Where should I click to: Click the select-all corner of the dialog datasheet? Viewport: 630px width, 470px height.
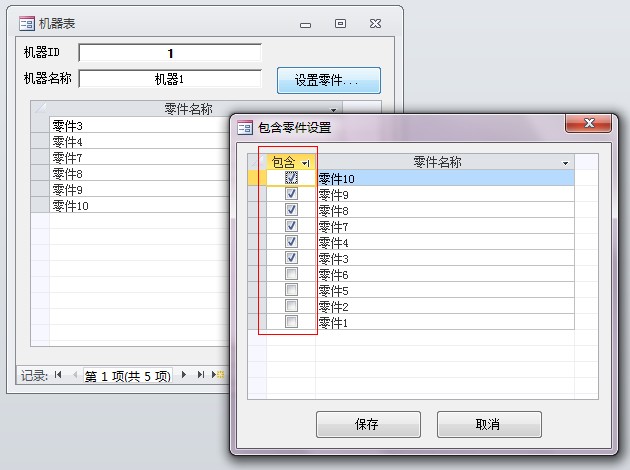tap(257, 162)
